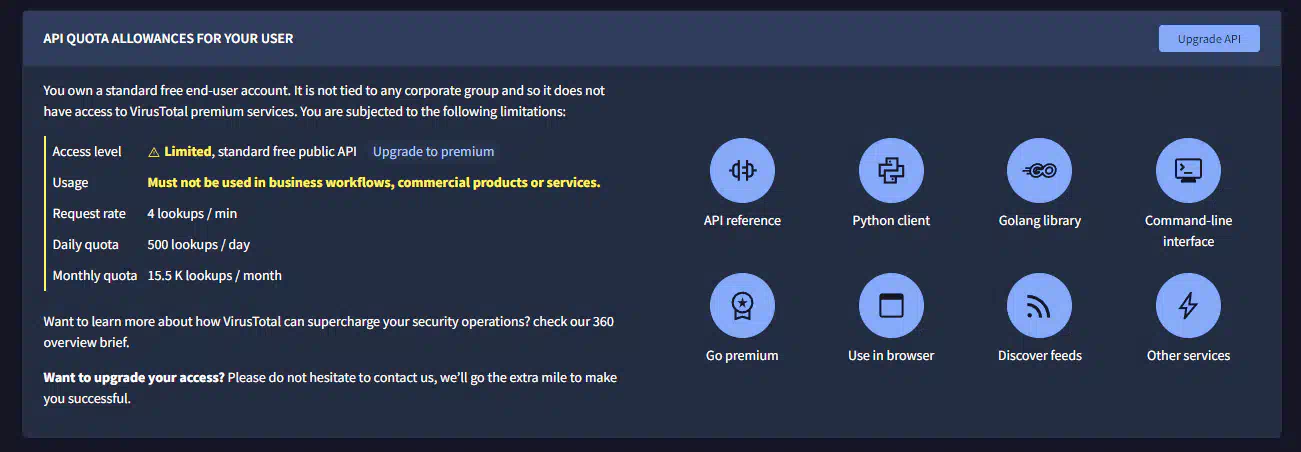This screenshot has width=1301, height=452.
Task: Click the Golang library label
Action: point(1040,220)
